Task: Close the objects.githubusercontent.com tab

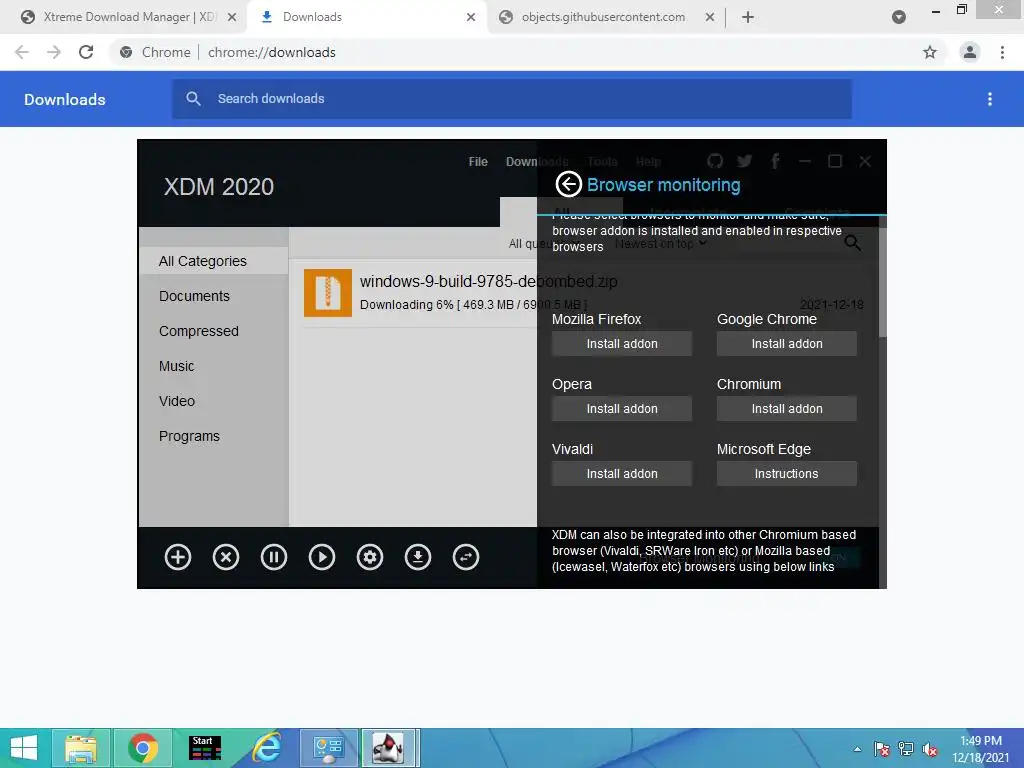Action: click(x=710, y=18)
